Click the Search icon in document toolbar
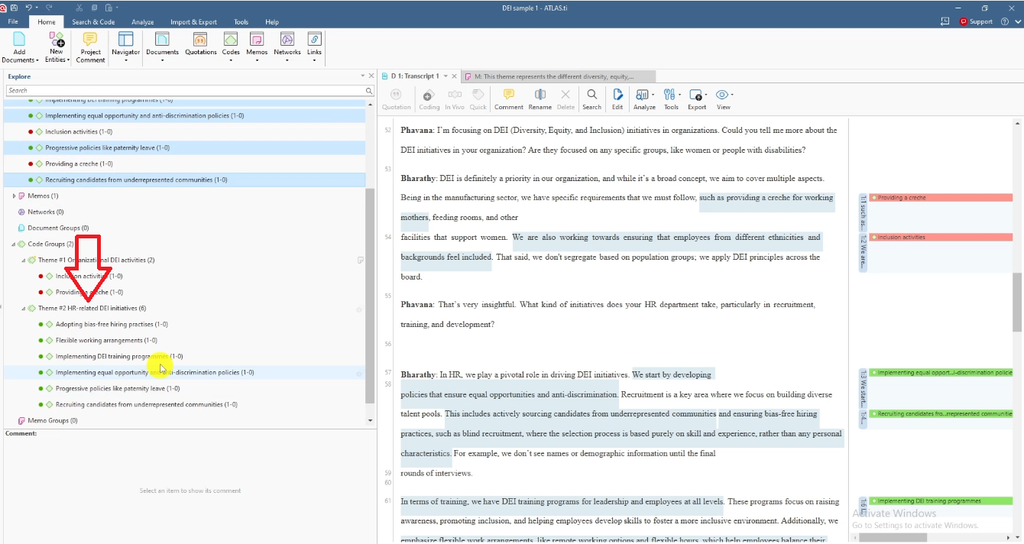The height and width of the screenshot is (544, 1024). 592,99
